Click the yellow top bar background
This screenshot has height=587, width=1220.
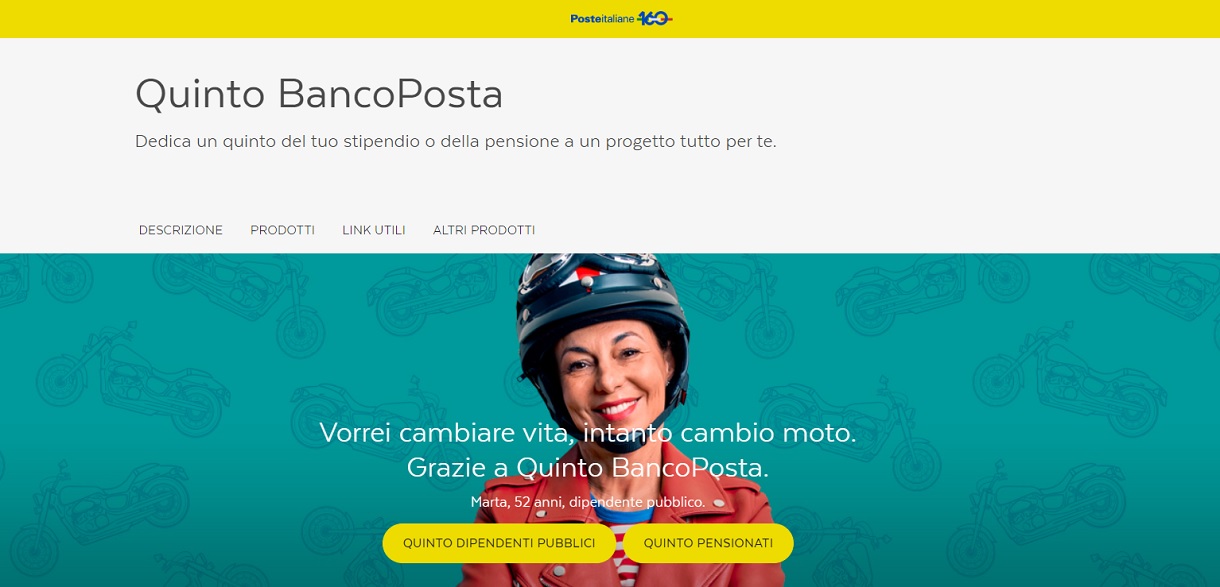[300, 18]
